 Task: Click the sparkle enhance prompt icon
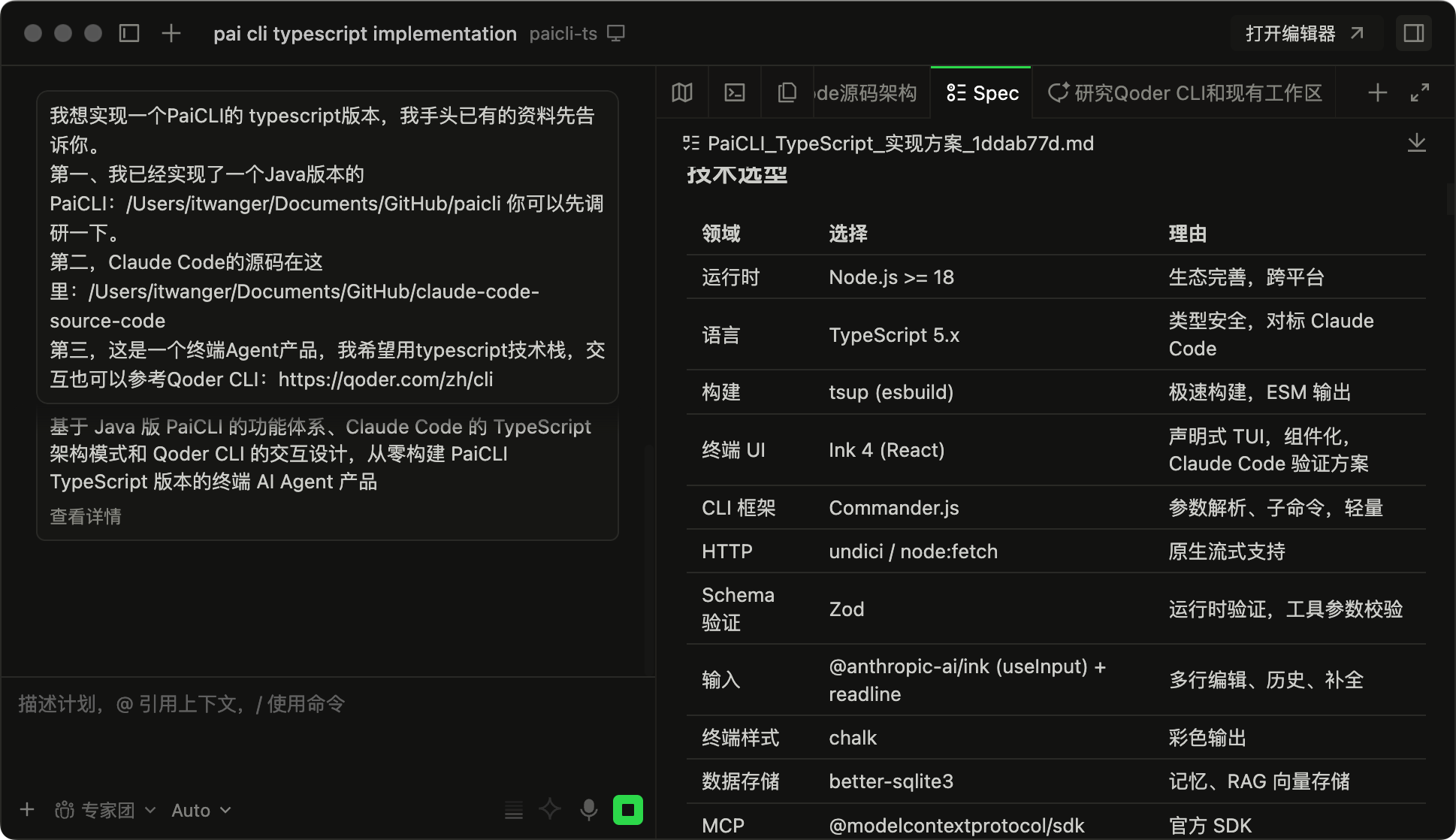tap(550, 809)
